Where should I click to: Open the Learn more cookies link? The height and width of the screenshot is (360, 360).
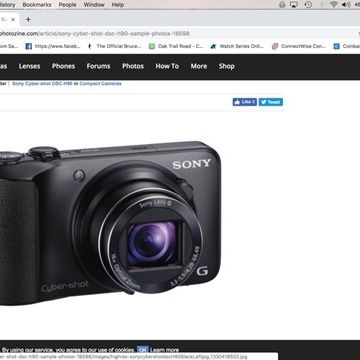(165, 350)
